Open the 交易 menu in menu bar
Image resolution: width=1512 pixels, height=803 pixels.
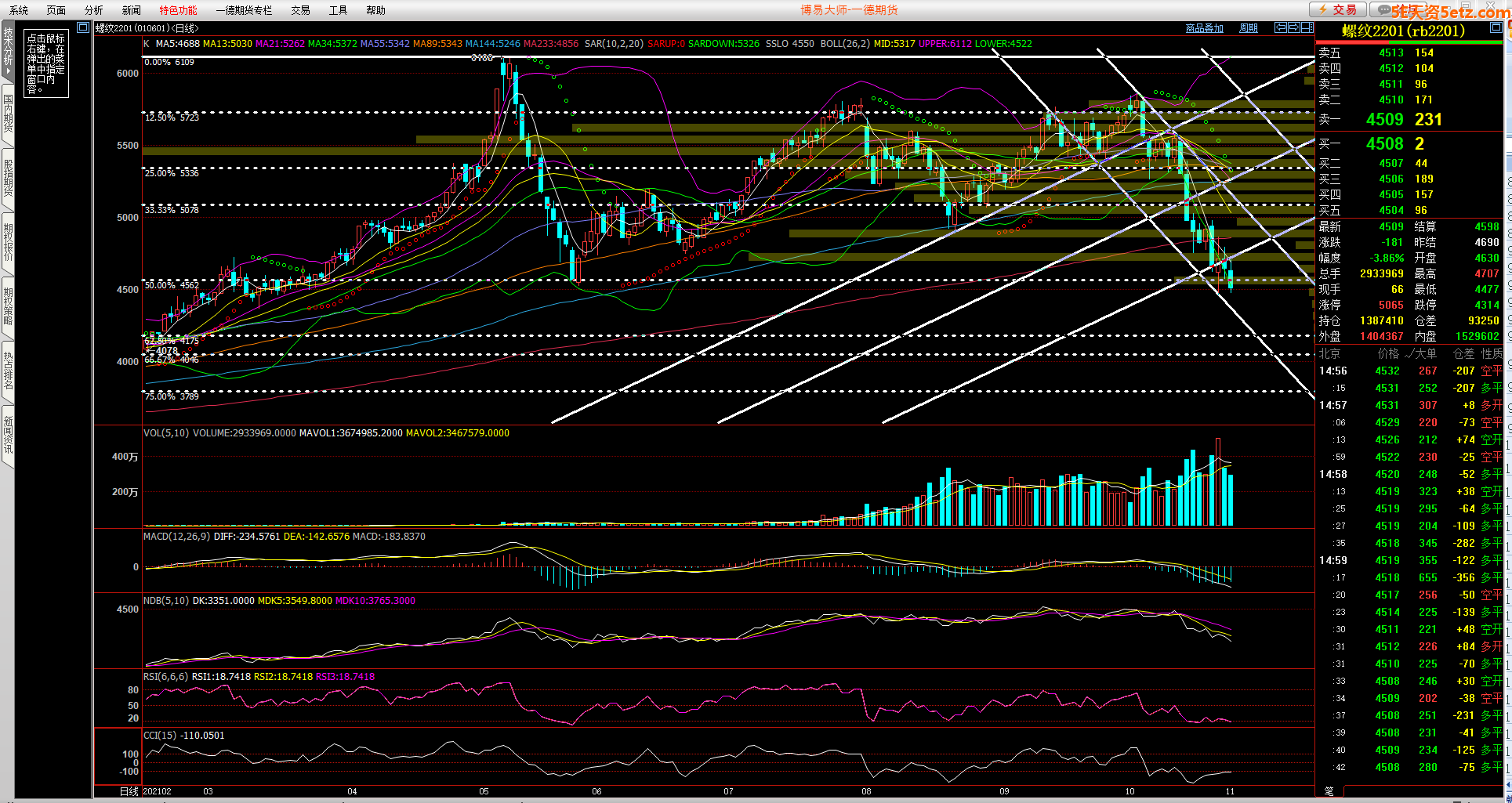[300, 10]
